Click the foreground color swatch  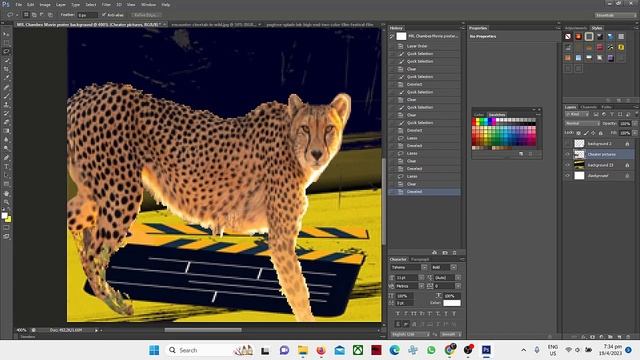4,216
